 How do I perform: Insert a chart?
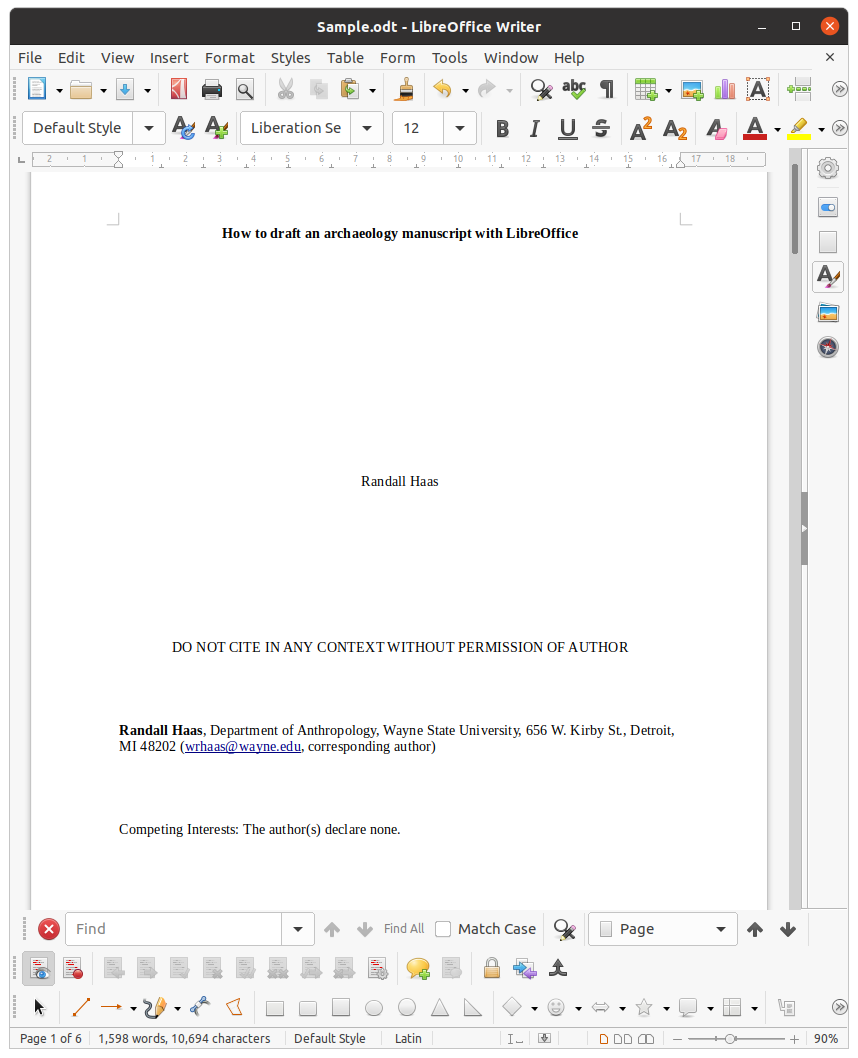pyautogui.click(x=725, y=89)
